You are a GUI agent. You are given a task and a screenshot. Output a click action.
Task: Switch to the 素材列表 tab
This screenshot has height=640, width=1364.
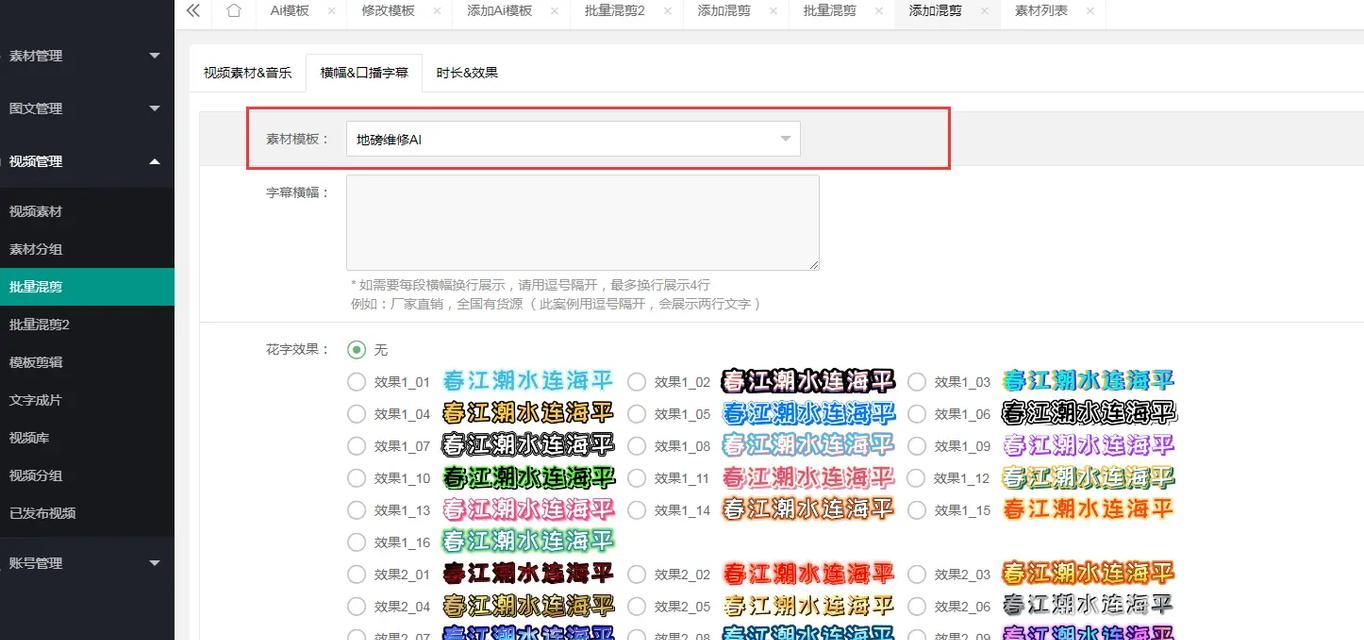tap(1041, 11)
